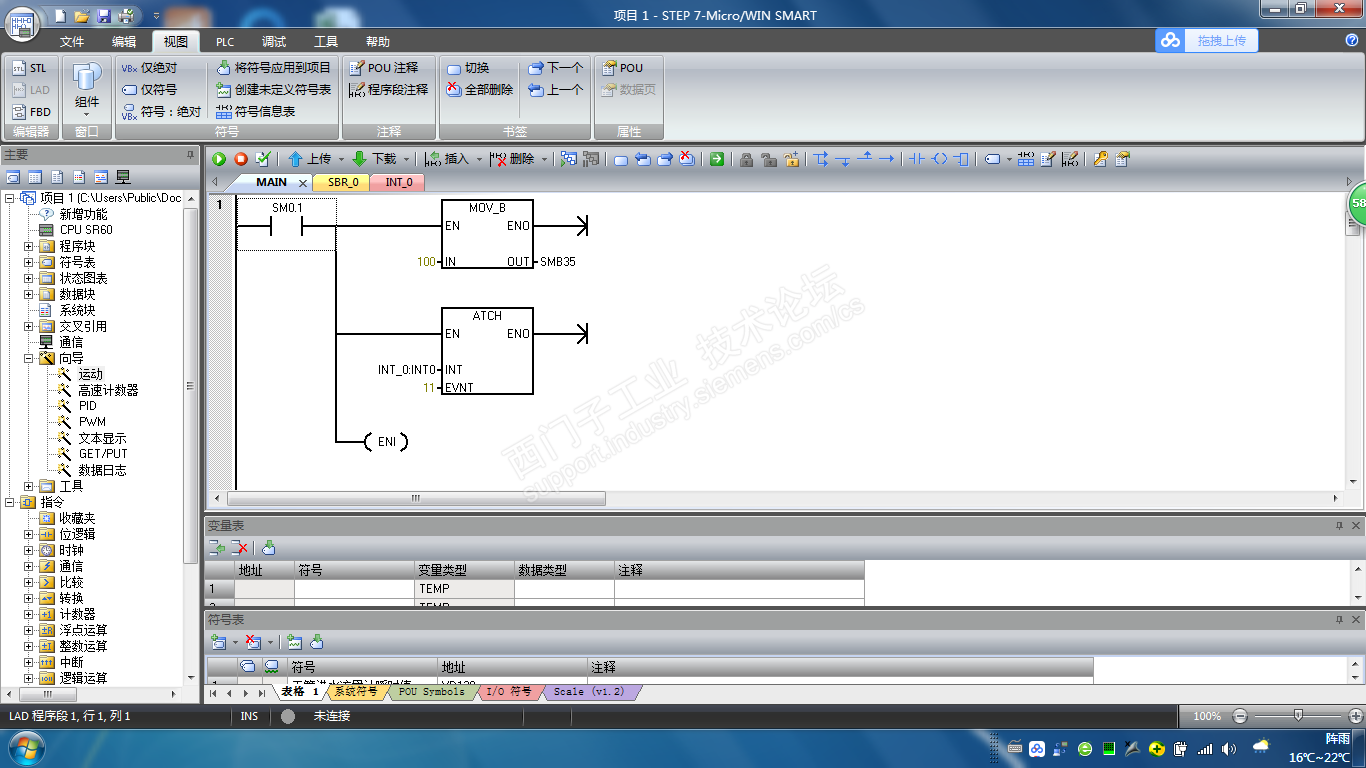Image resolution: width=1366 pixels, height=768 pixels.
Task: Open the 文件 ribbon tab
Action: (72, 41)
